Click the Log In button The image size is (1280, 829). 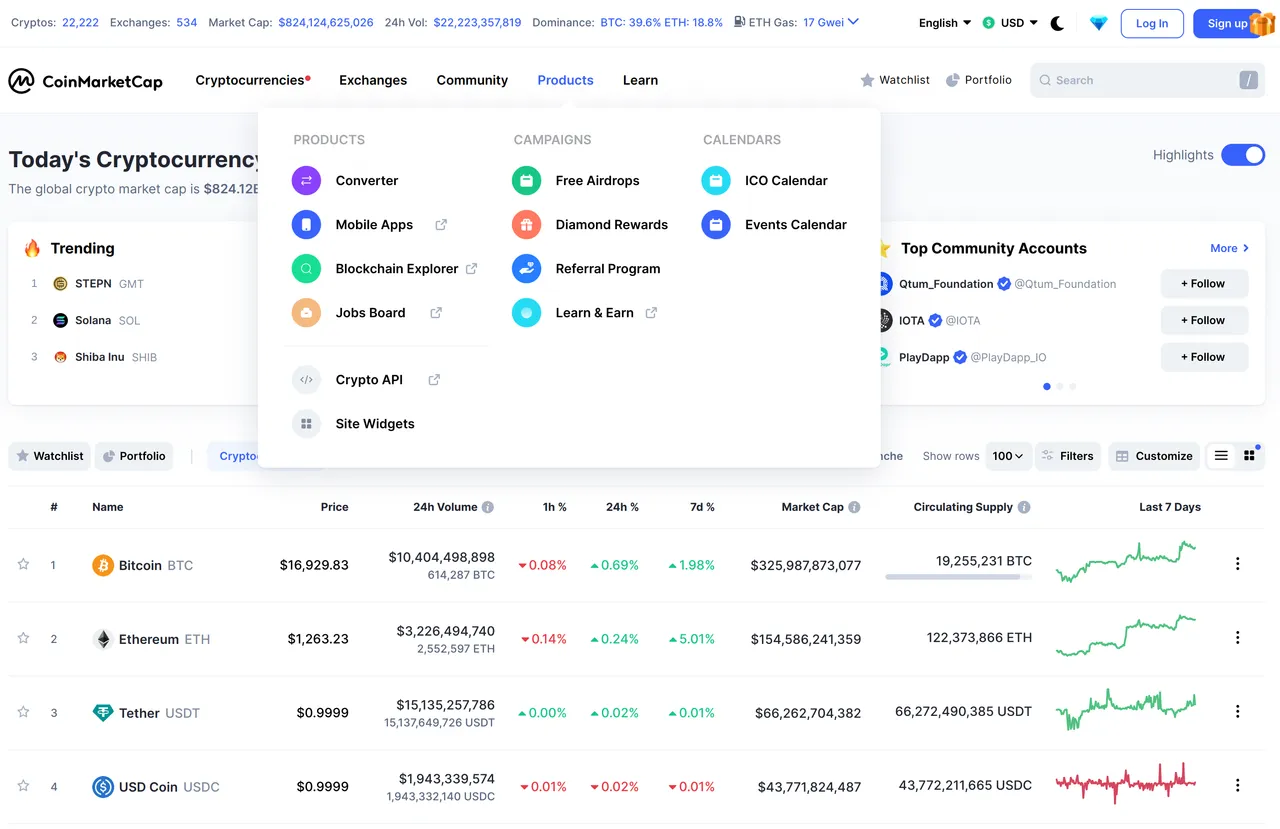click(x=1152, y=23)
